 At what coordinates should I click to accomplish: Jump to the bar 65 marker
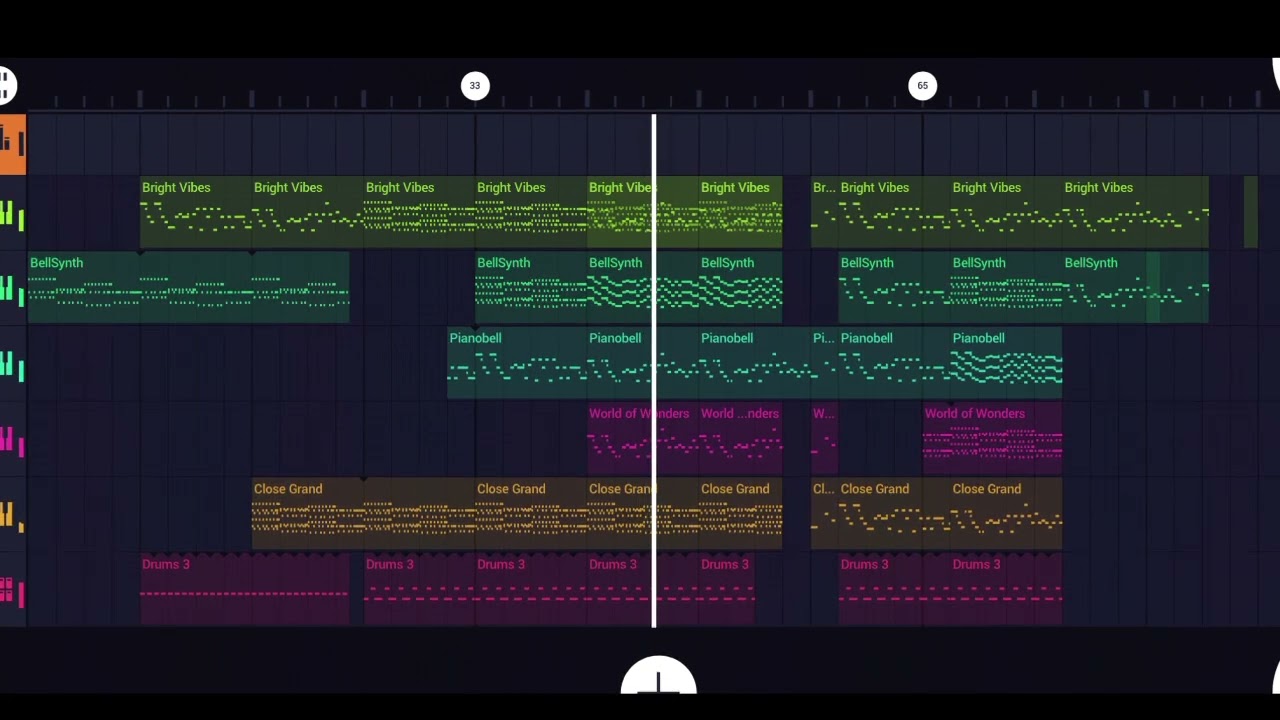[x=923, y=86]
